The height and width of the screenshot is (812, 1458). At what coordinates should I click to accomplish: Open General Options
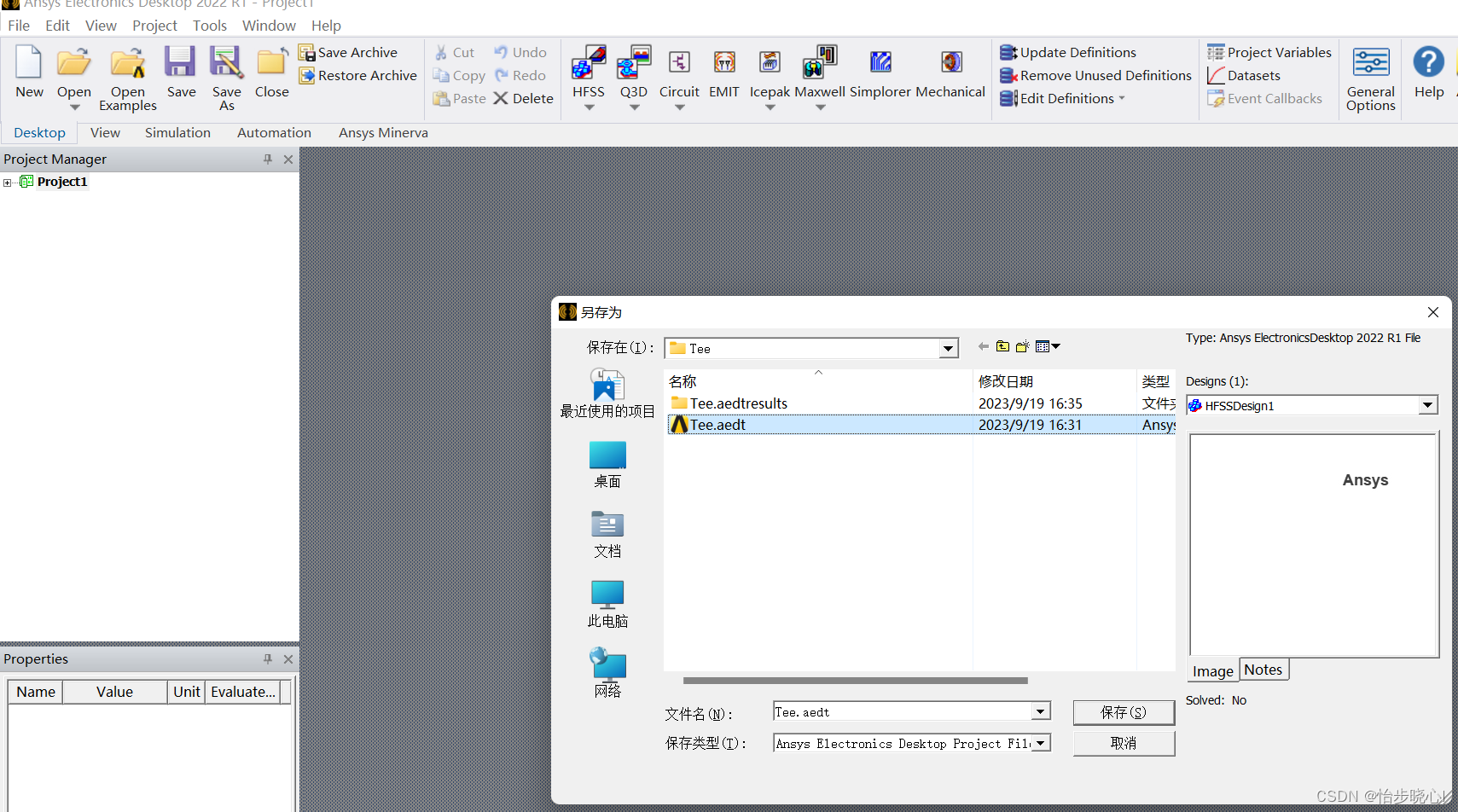(1371, 78)
